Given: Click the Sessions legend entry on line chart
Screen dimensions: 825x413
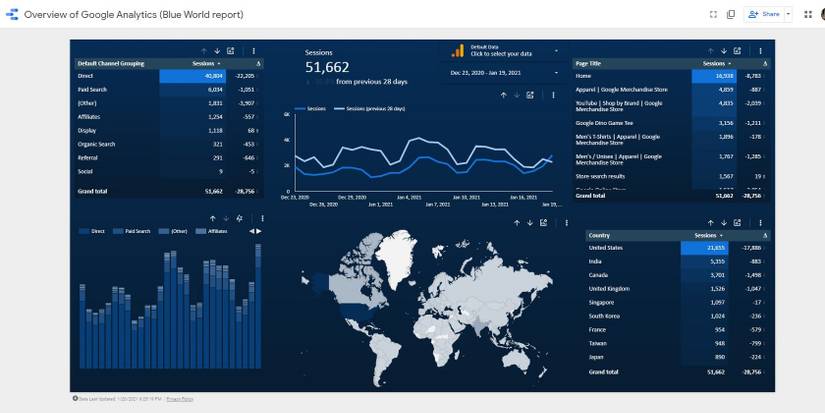Looking at the screenshot, I should coord(310,109).
